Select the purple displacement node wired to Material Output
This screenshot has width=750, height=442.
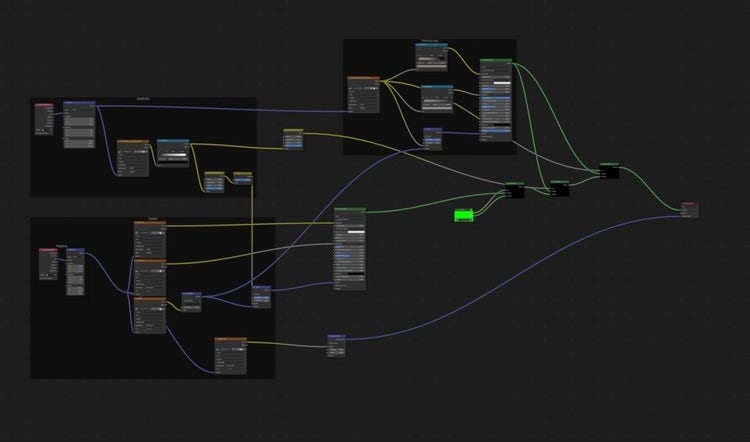tap(336, 346)
